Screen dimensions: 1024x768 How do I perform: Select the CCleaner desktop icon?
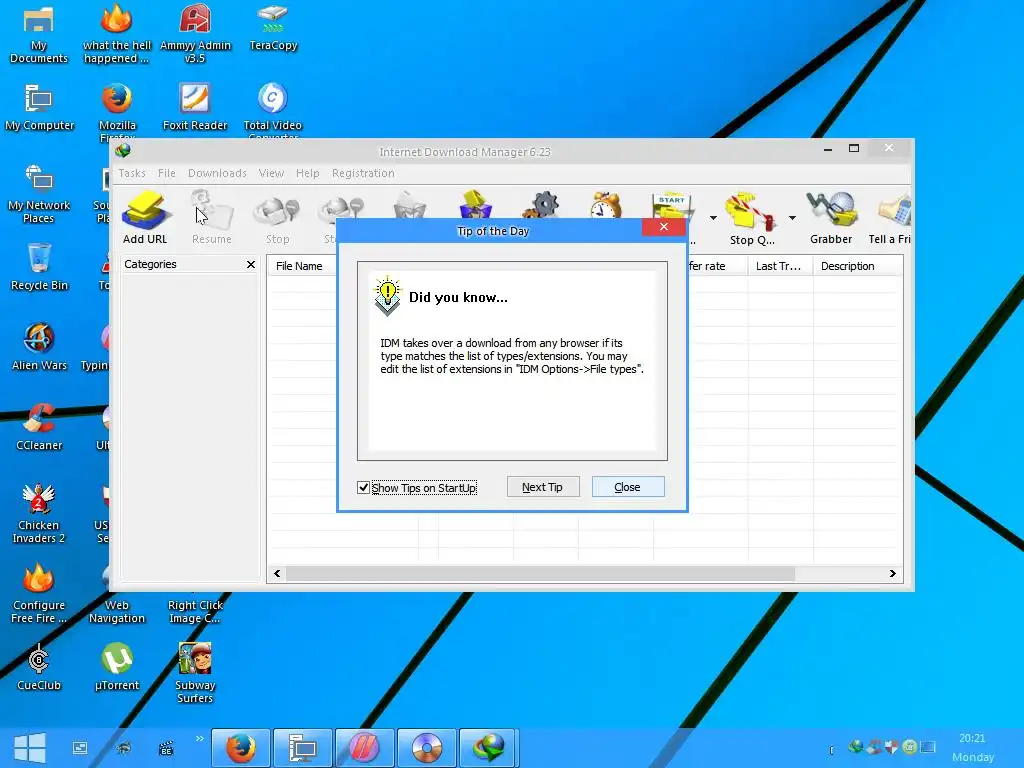pos(39,427)
